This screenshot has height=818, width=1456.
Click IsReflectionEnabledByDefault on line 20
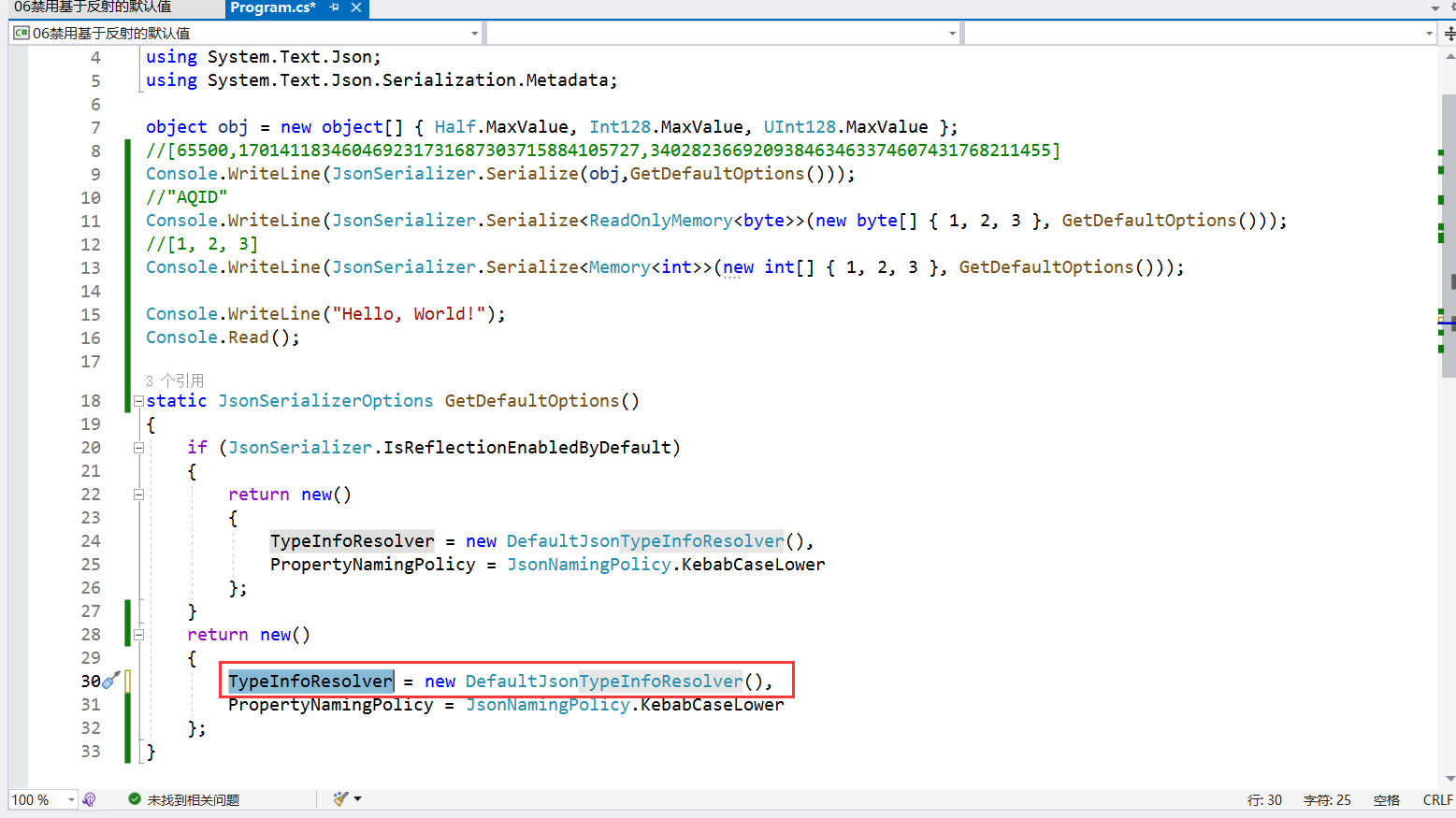[x=526, y=448]
